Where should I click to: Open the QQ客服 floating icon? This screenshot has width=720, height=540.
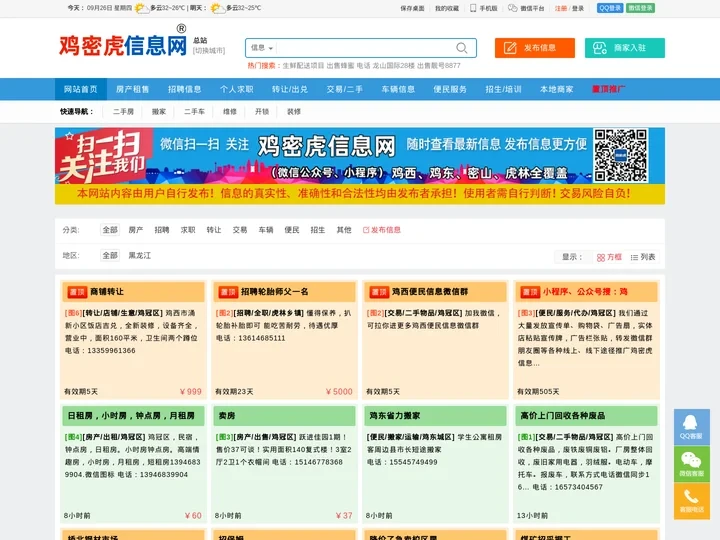click(x=692, y=427)
